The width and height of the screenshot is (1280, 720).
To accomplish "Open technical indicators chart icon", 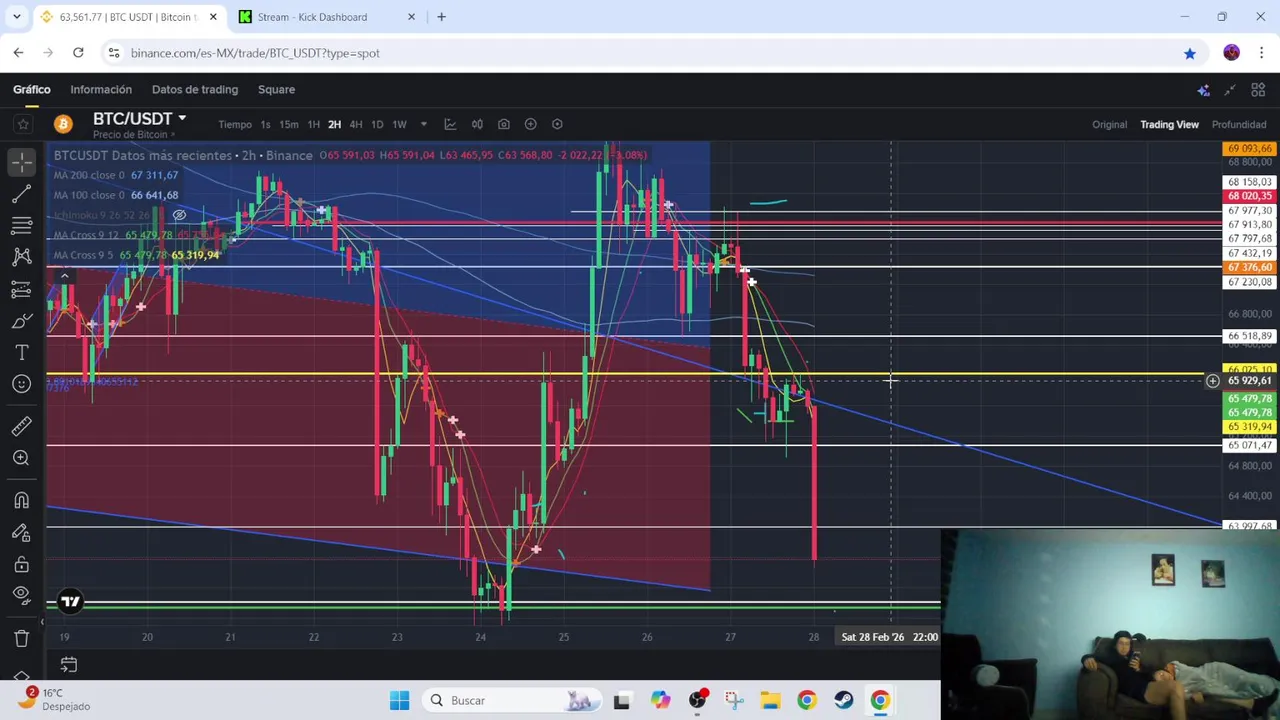I will 450,124.
